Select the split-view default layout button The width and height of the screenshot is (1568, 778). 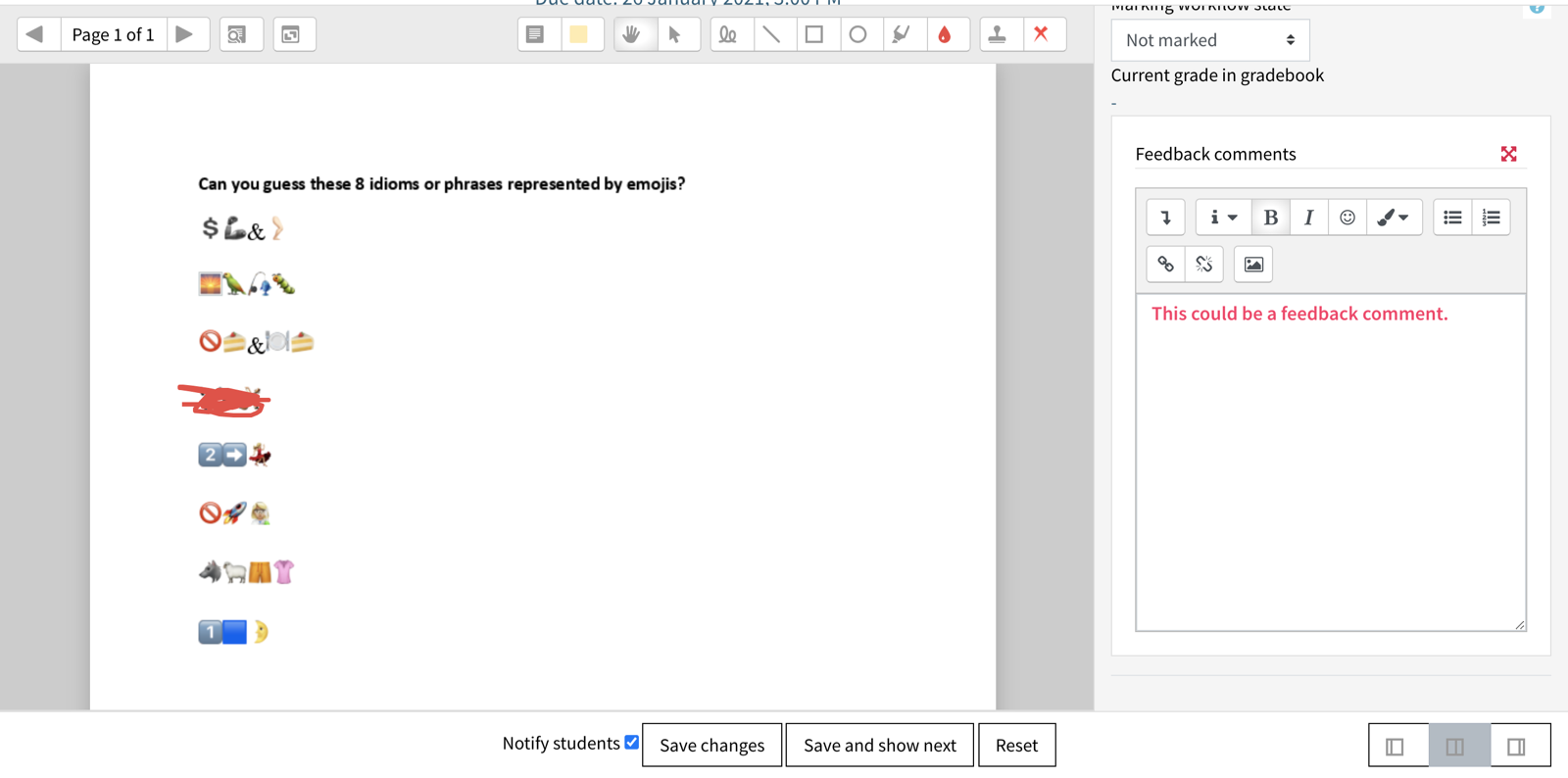click(x=1459, y=747)
